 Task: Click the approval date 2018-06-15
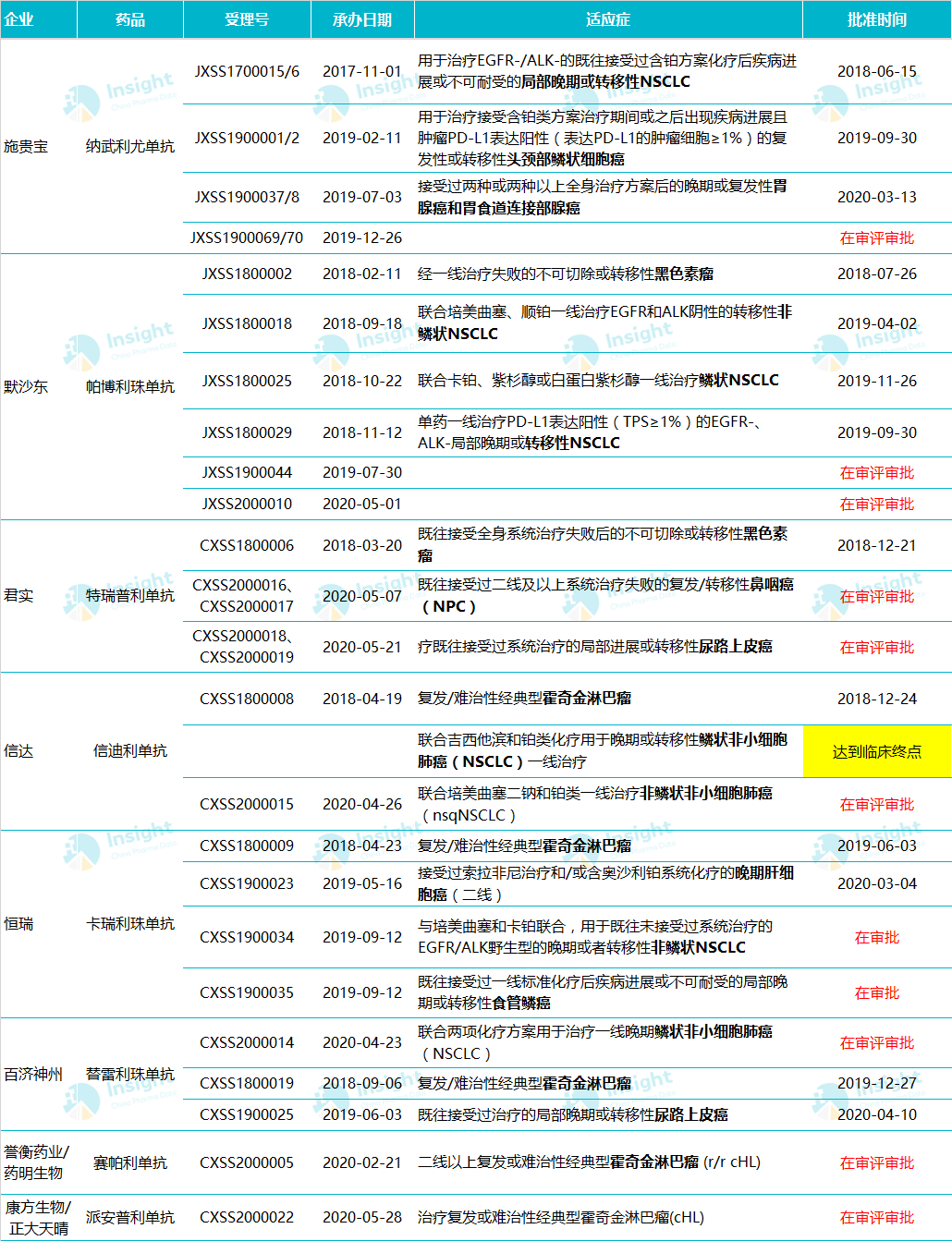(x=877, y=71)
